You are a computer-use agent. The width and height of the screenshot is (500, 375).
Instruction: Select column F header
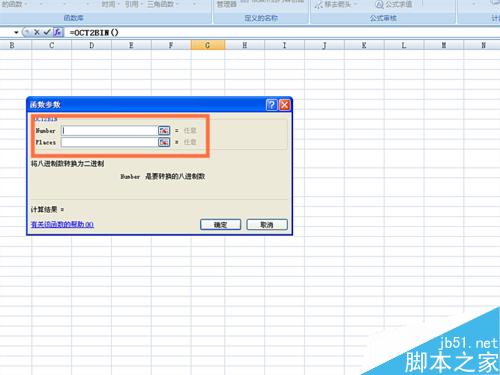(x=171, y=45)
